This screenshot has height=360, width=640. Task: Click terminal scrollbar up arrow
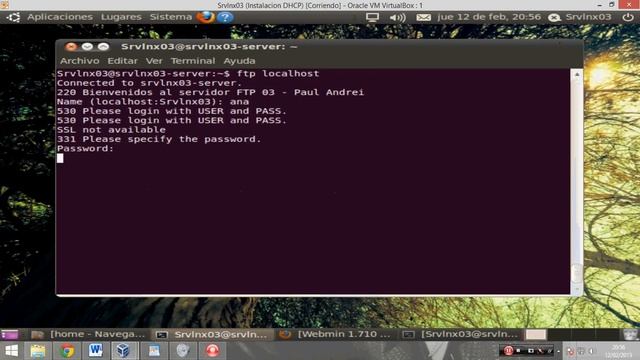pos(577,74)
